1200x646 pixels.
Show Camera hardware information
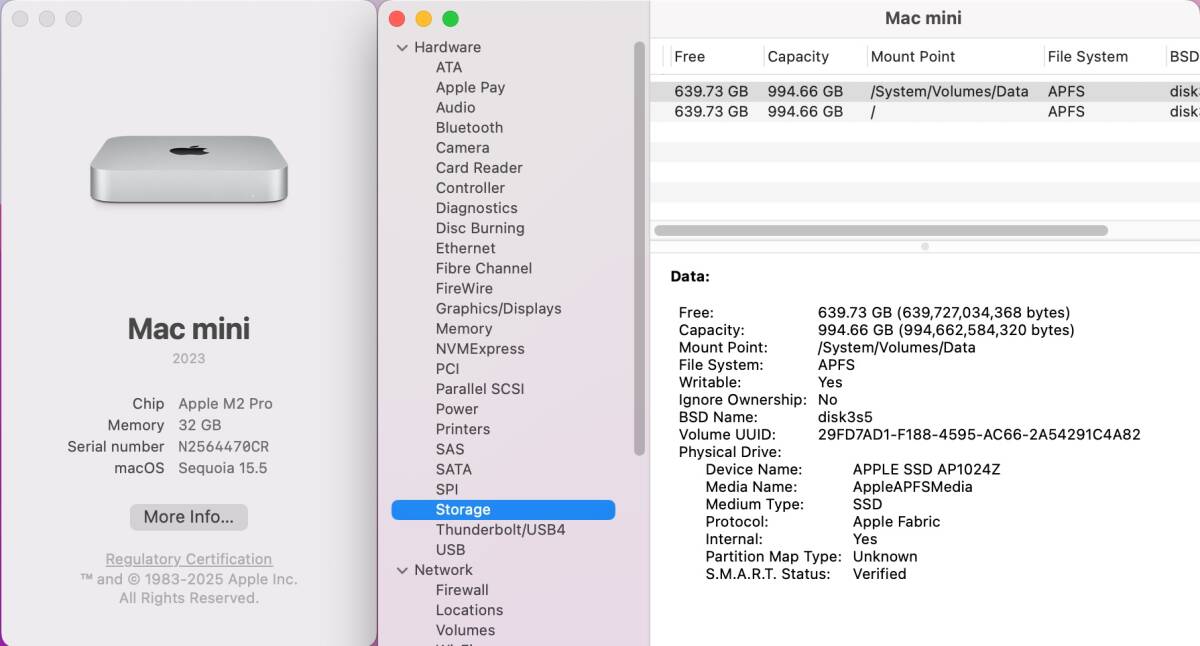pyautogui.click(x=462, y=147)
